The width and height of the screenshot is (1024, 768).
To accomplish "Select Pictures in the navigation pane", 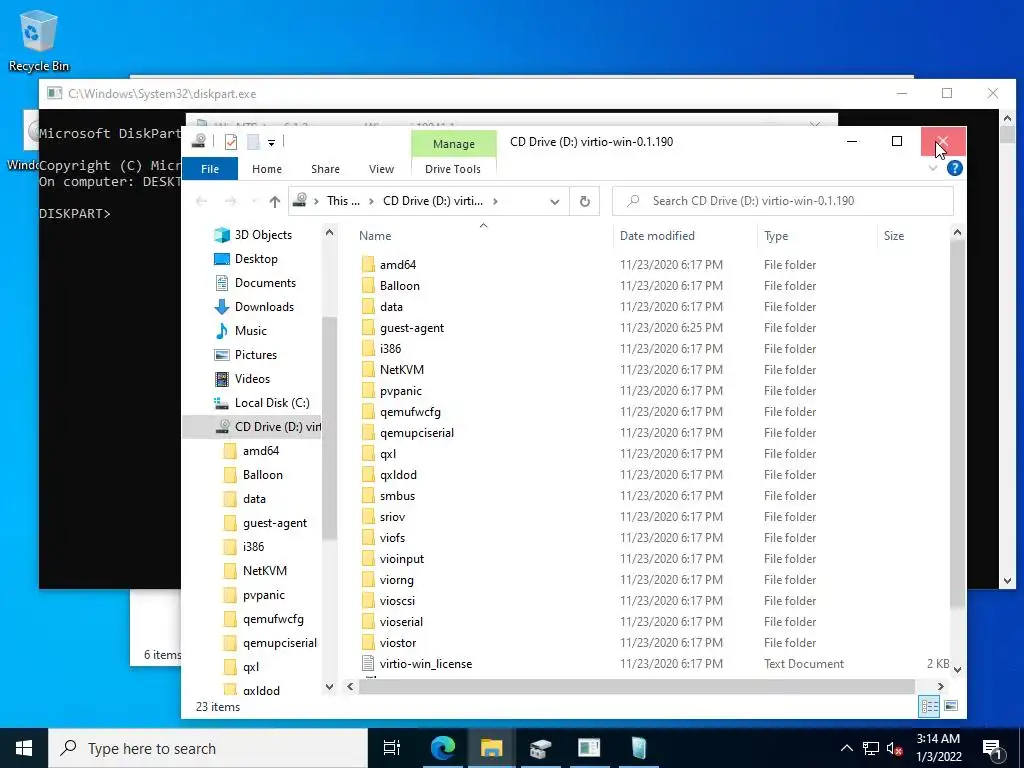I will point(246,355).
